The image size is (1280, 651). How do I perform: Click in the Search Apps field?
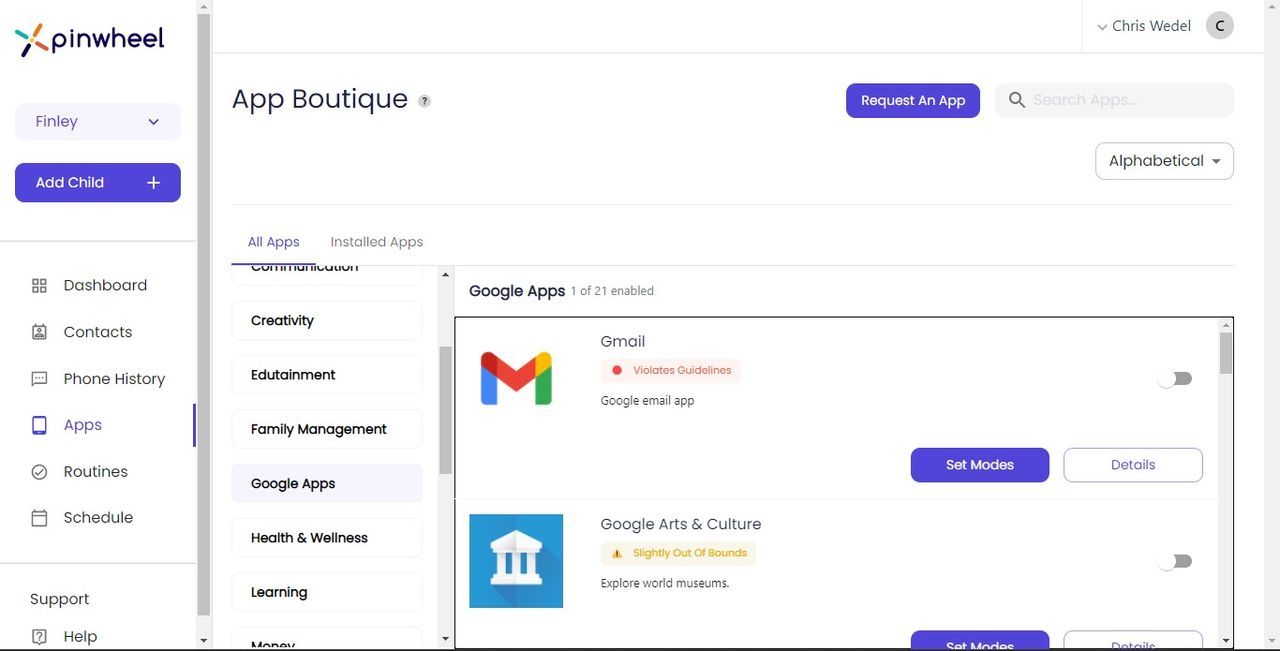coord(1114,100)
